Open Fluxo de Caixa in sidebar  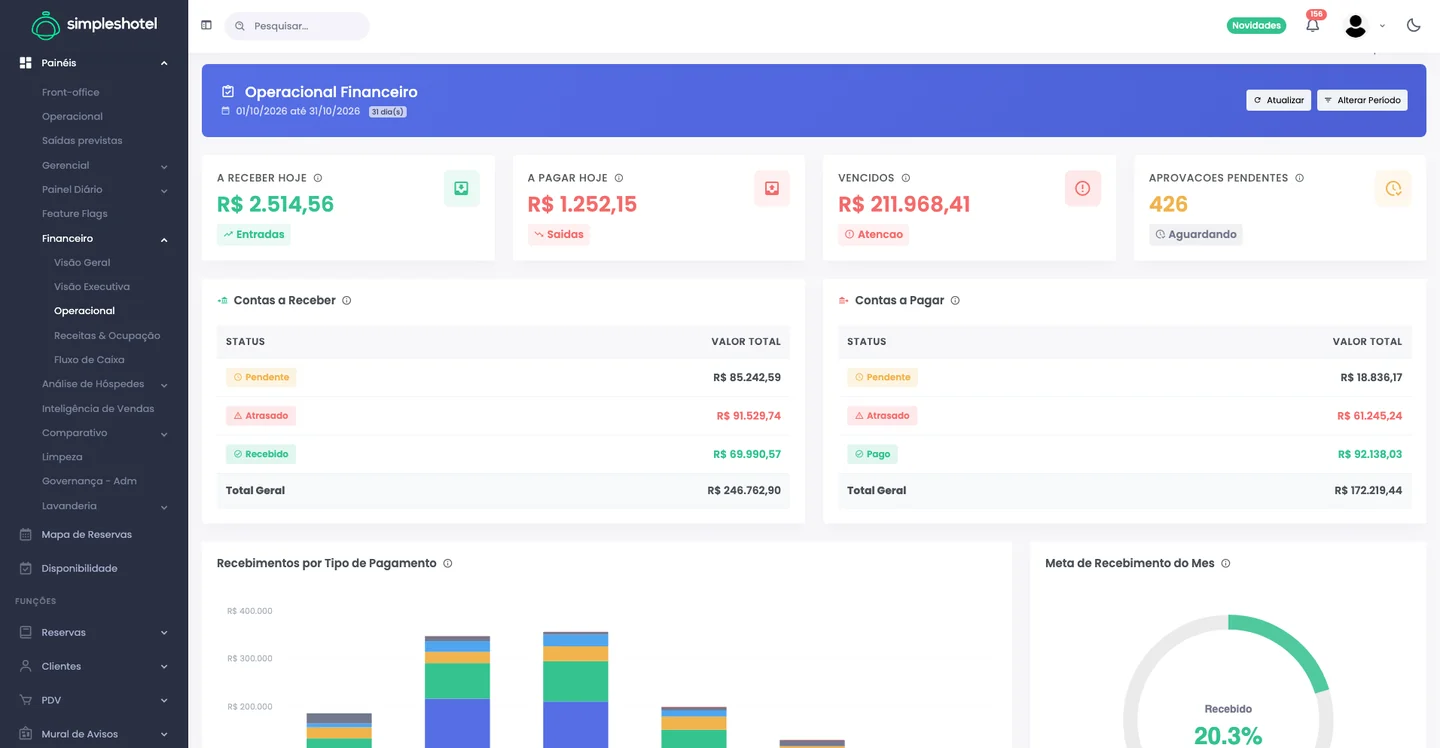point(89,359)
